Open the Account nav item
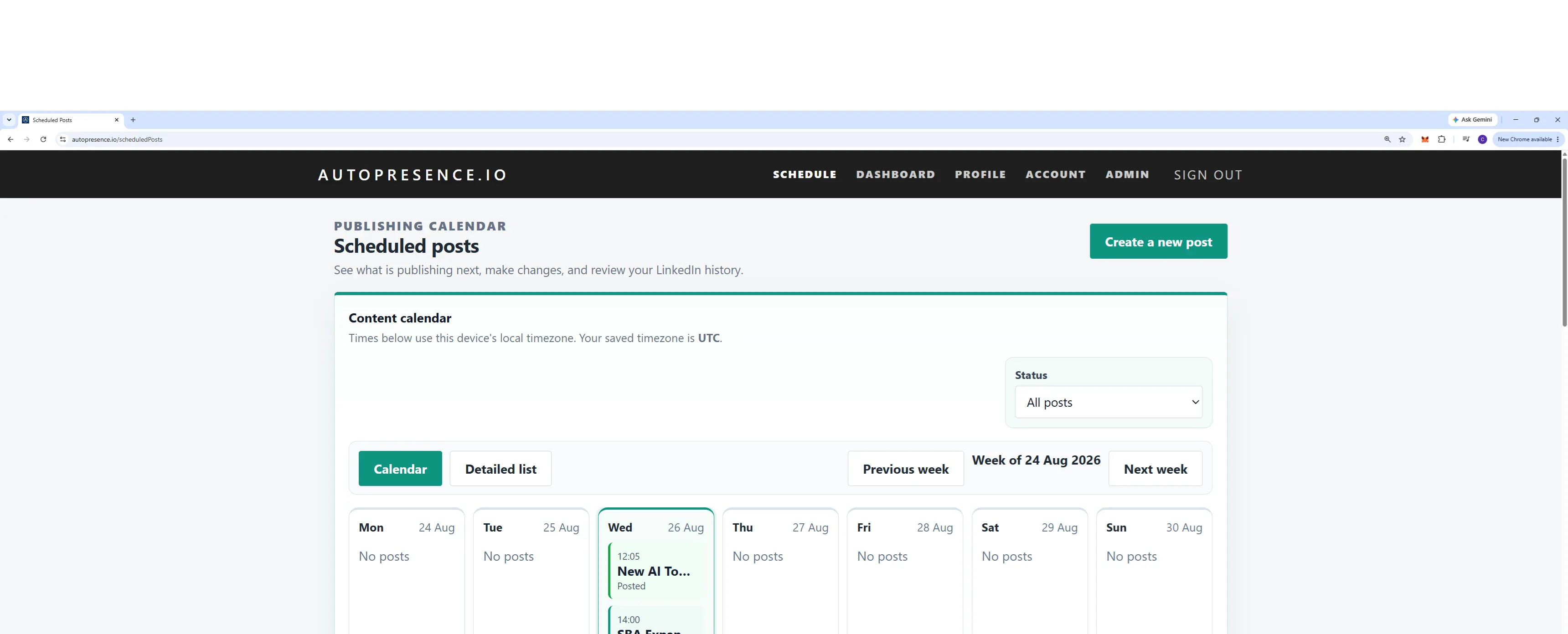Screen dimensions: 1568x634 tap(1056, 174)
